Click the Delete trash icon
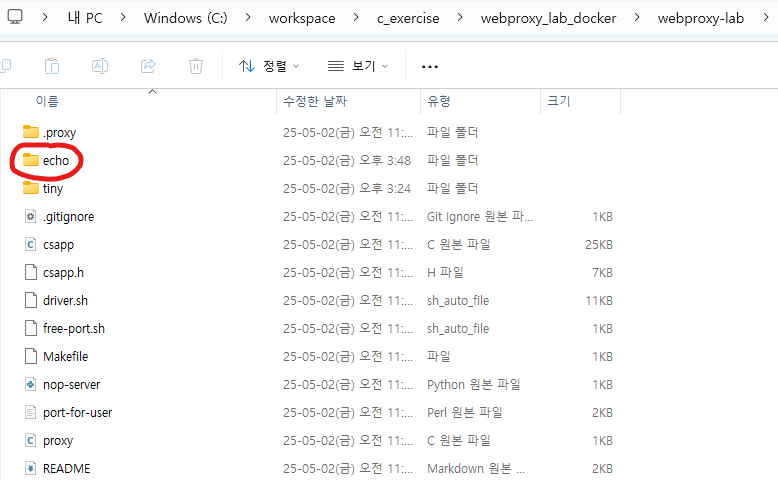778x480 pixels. click(x=196, y=66)
